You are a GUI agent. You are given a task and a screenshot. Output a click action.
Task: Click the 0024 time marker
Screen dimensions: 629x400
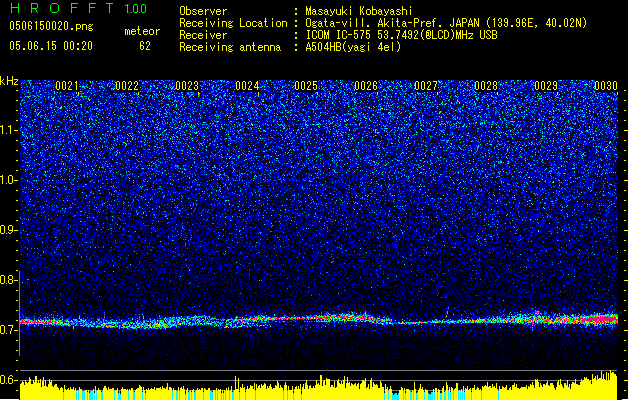tap(247, 86)
